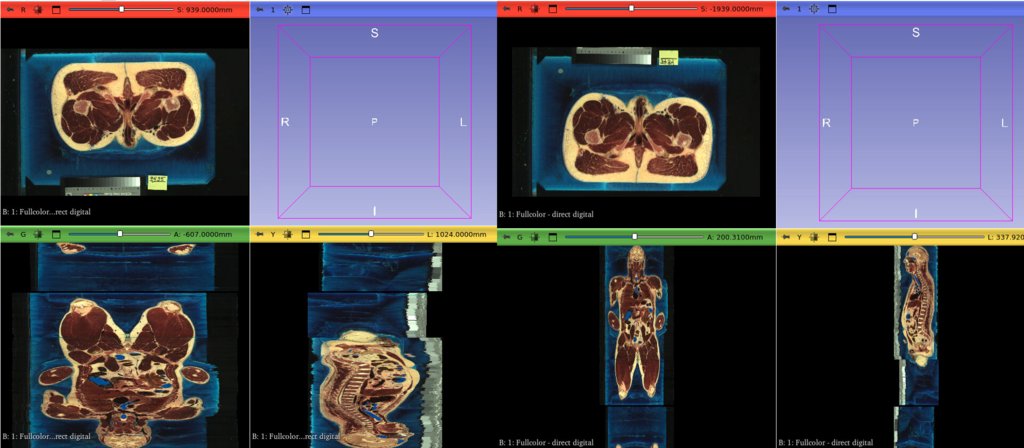Maximize the green slice view showing A: -607.0000mm
The width and height of the screenshot is (1024, 448).
56,234
